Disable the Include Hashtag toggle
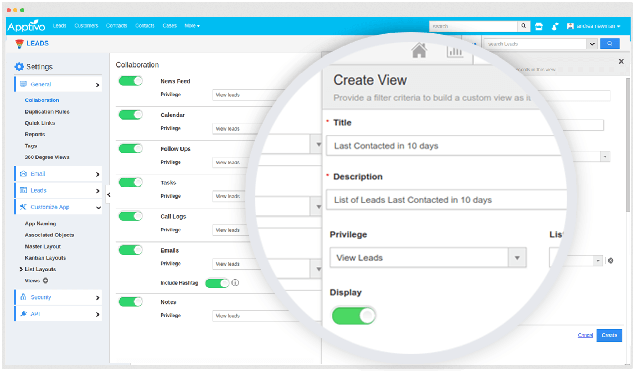 pyautogui.click(x=217, y=283)
